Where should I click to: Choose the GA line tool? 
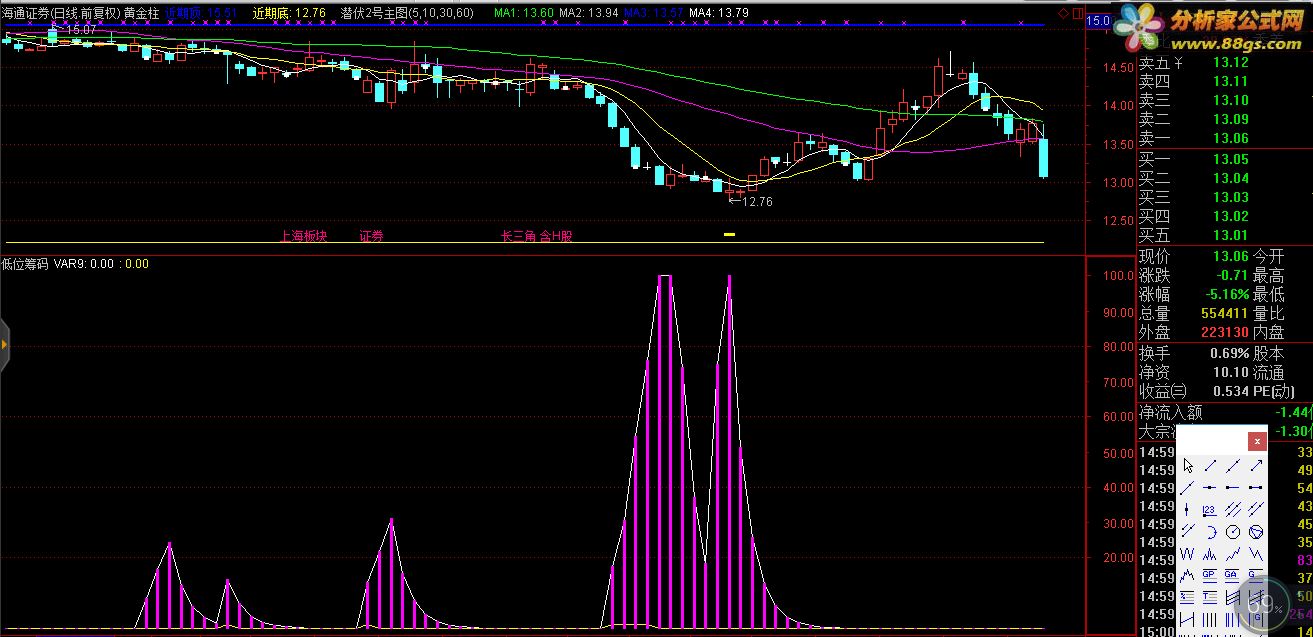(1232, 575)
